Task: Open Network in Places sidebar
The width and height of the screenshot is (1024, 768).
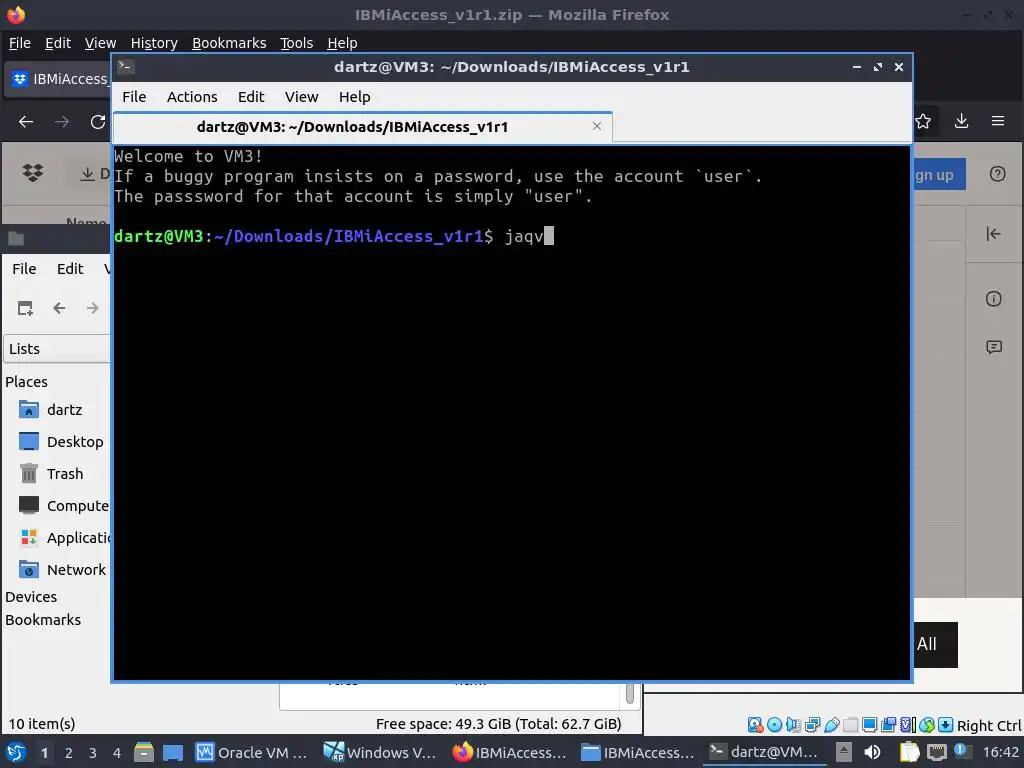Action: click(x=63, y=570)
